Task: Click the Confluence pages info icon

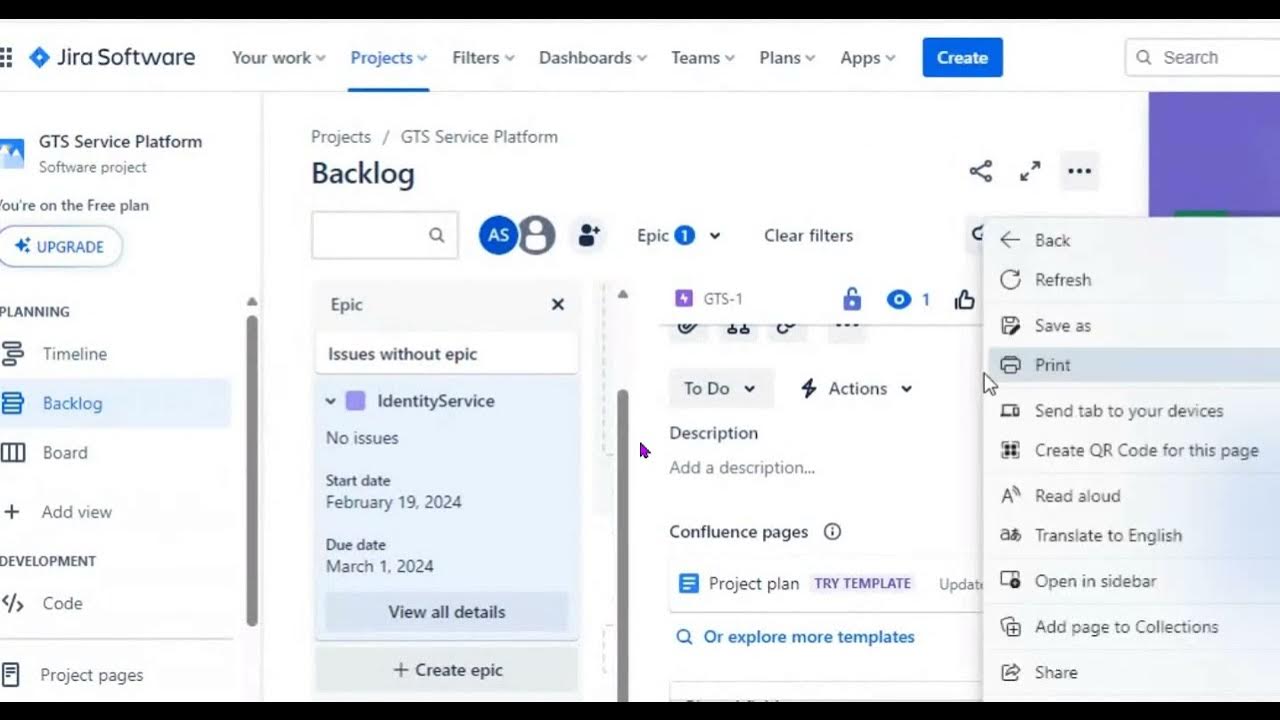Action: coord(832,532)
